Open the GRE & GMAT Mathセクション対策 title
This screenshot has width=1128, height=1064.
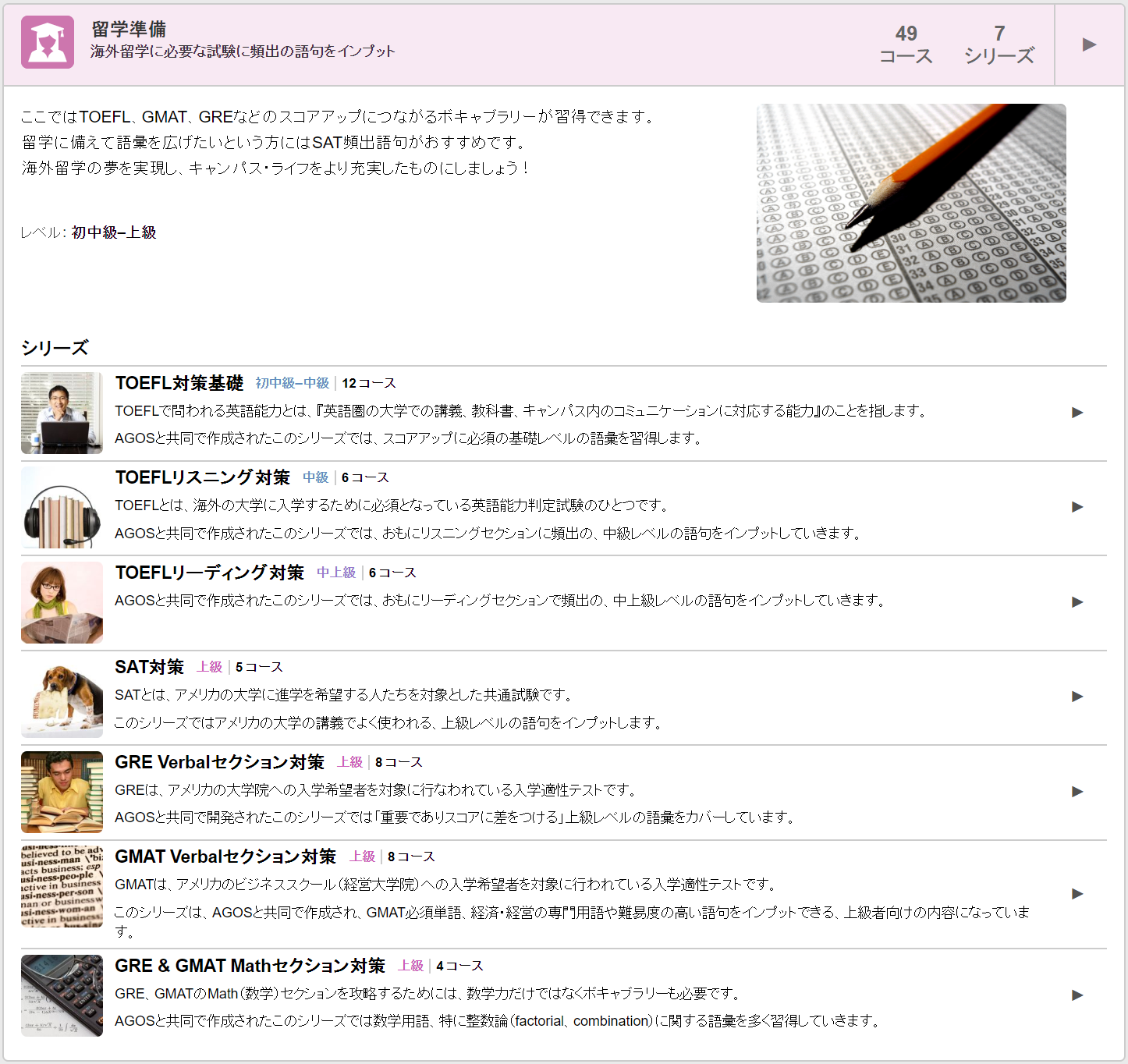point(250,966)
